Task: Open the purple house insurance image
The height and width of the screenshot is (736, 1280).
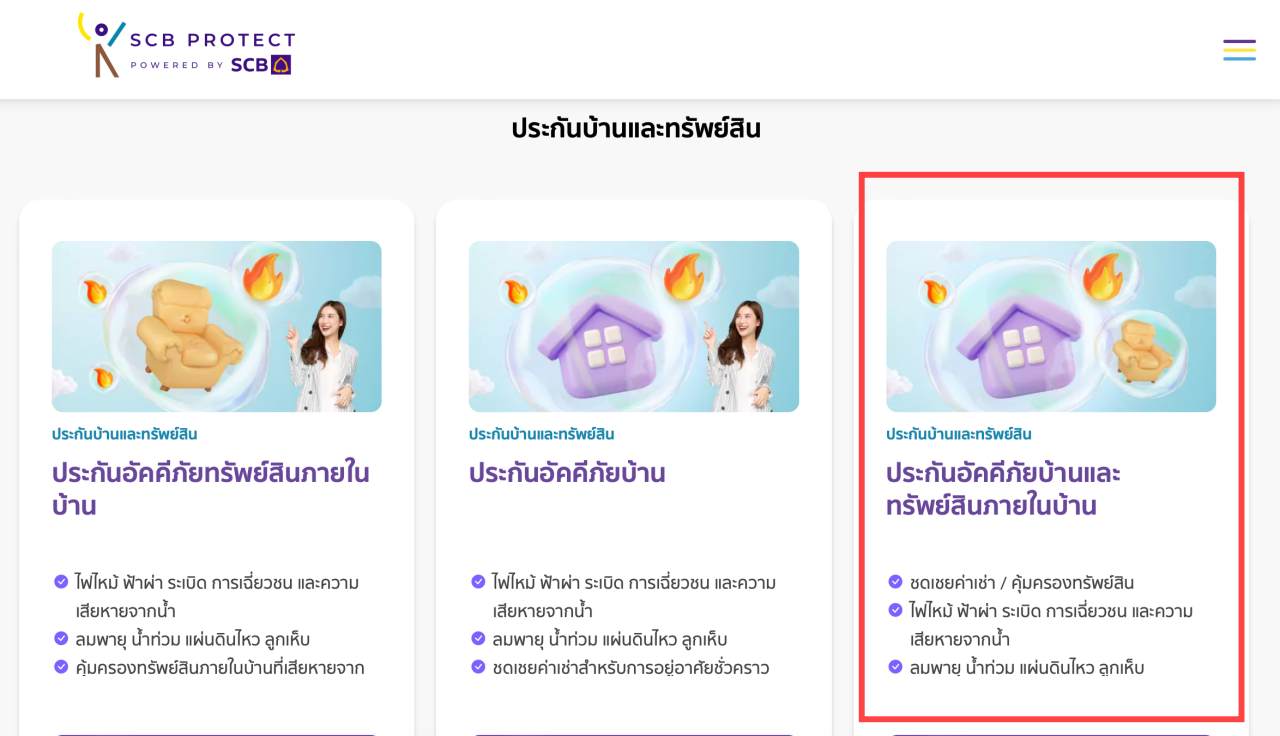Action: pyautogui.click(x=634, y=326)
